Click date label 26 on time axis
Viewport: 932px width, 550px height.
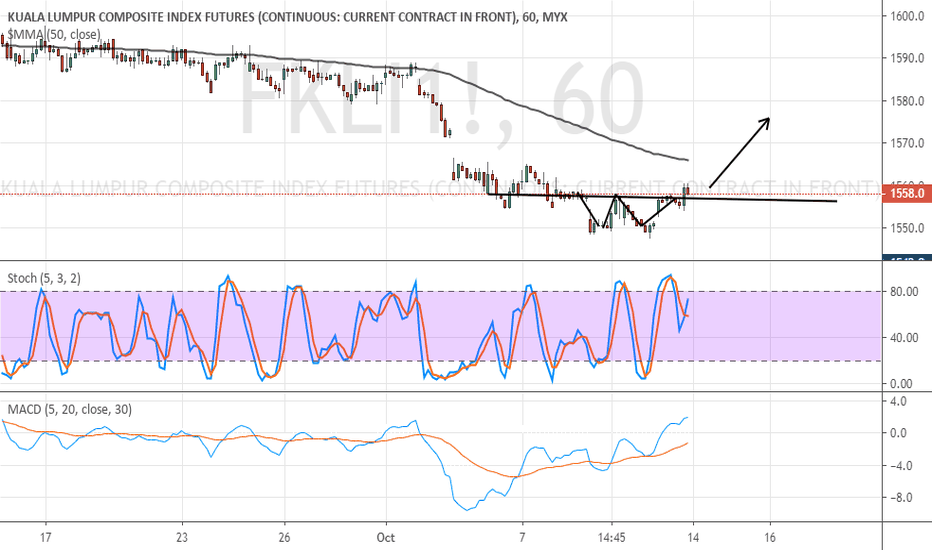tap(284, 538)
